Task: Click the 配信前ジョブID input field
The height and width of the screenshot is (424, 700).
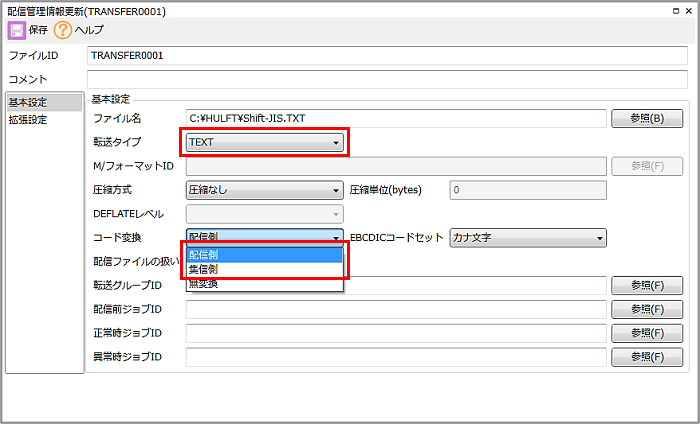Action: pos(396,309)
